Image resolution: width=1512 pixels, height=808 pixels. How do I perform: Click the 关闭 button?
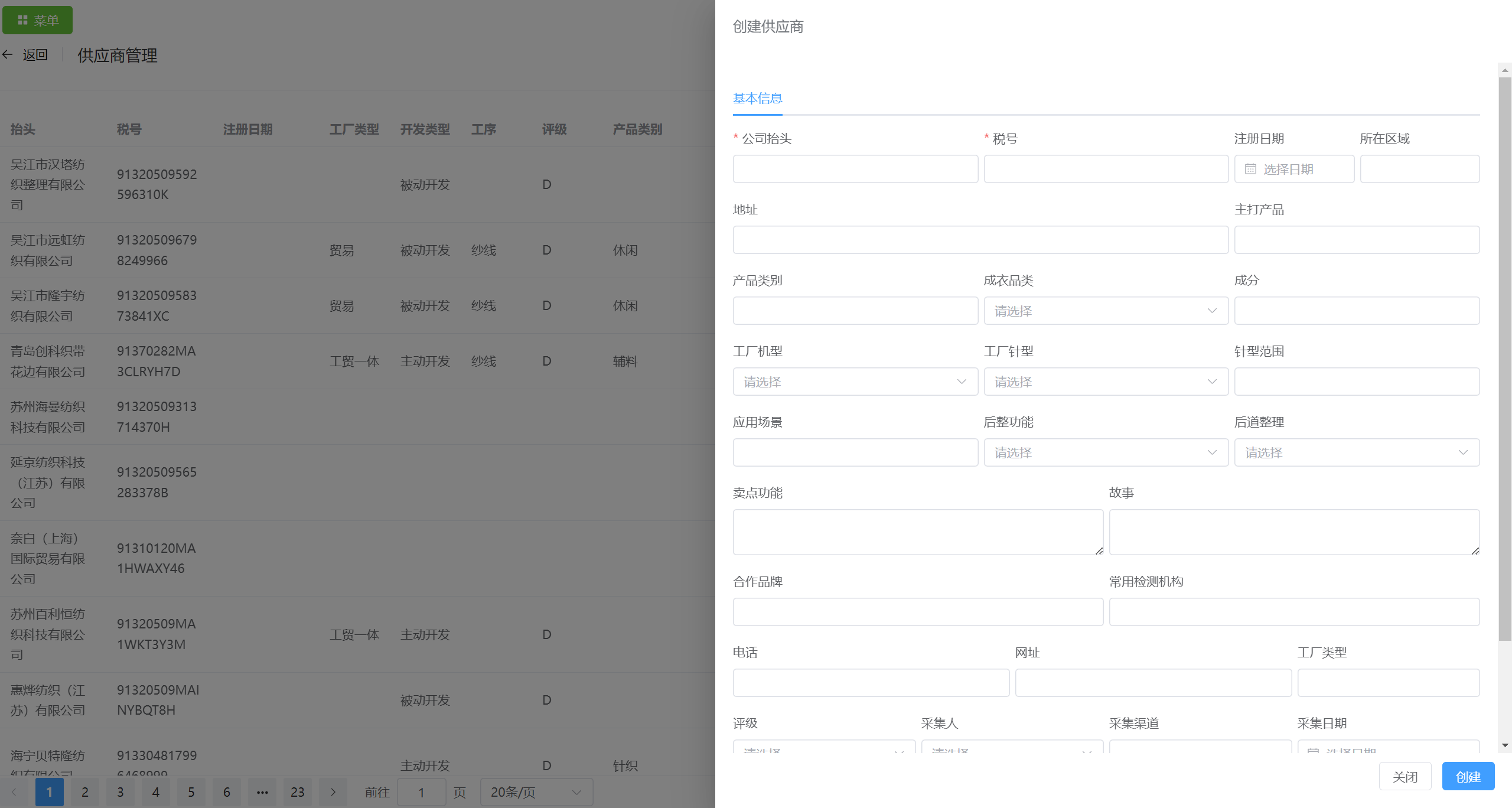point(1405,777)
